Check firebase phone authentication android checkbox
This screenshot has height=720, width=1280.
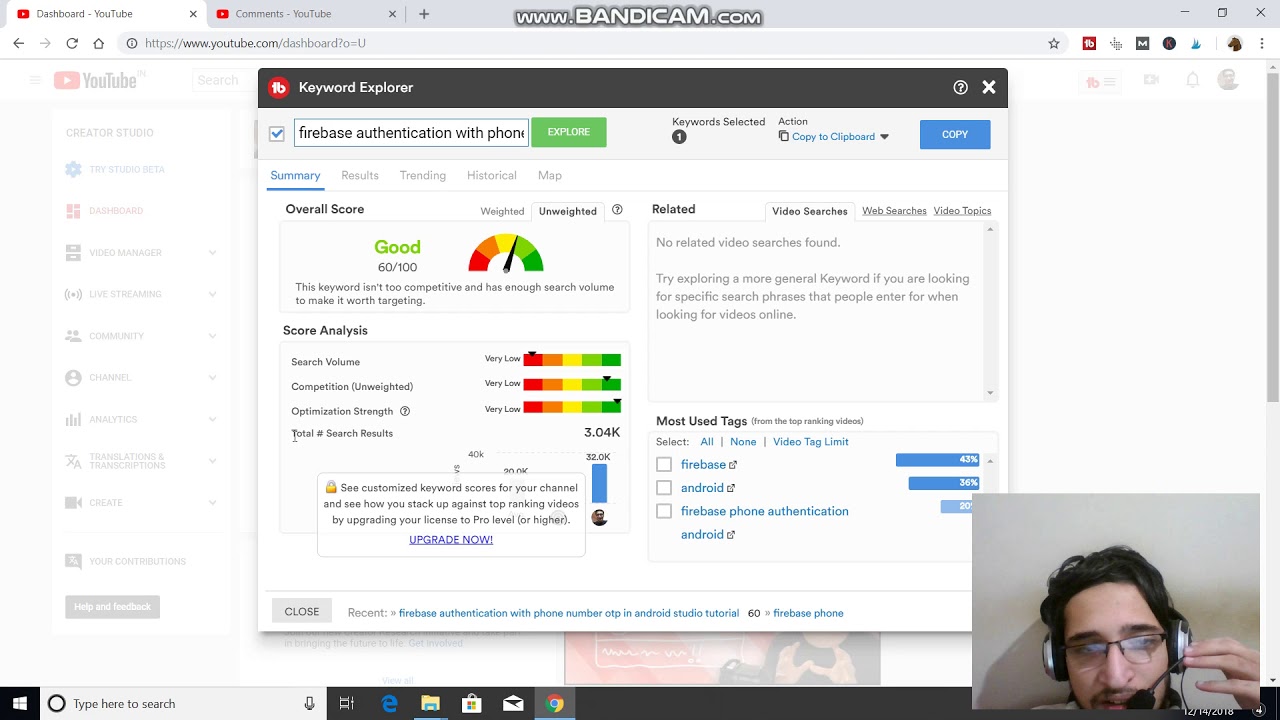pos(664,511)
